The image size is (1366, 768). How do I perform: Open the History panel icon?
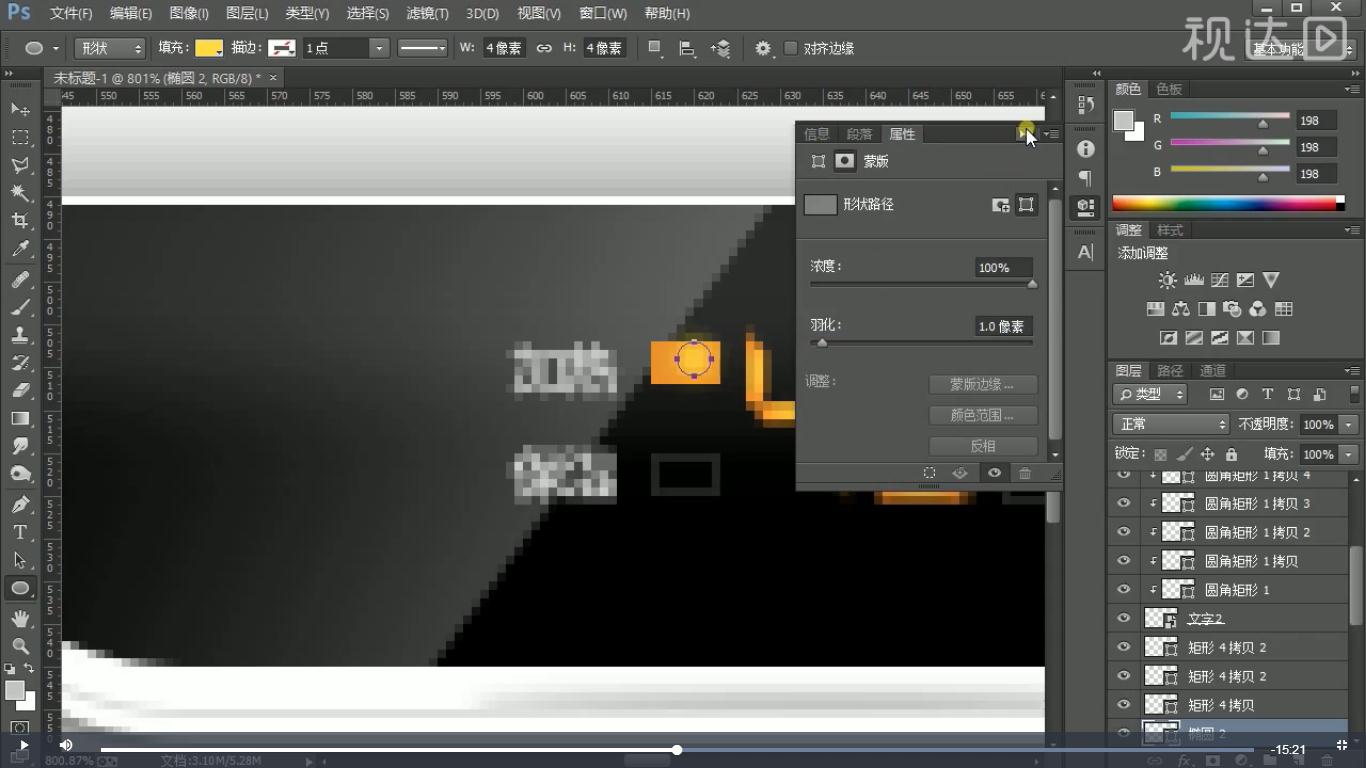[x=1085, y=103]
